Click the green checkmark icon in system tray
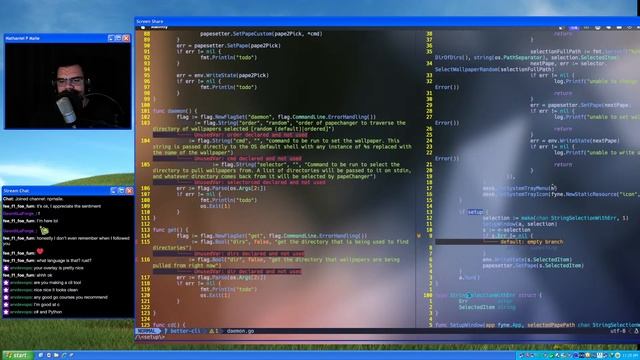The height and width of the screenshot is (360, 640). click(551, 356)
